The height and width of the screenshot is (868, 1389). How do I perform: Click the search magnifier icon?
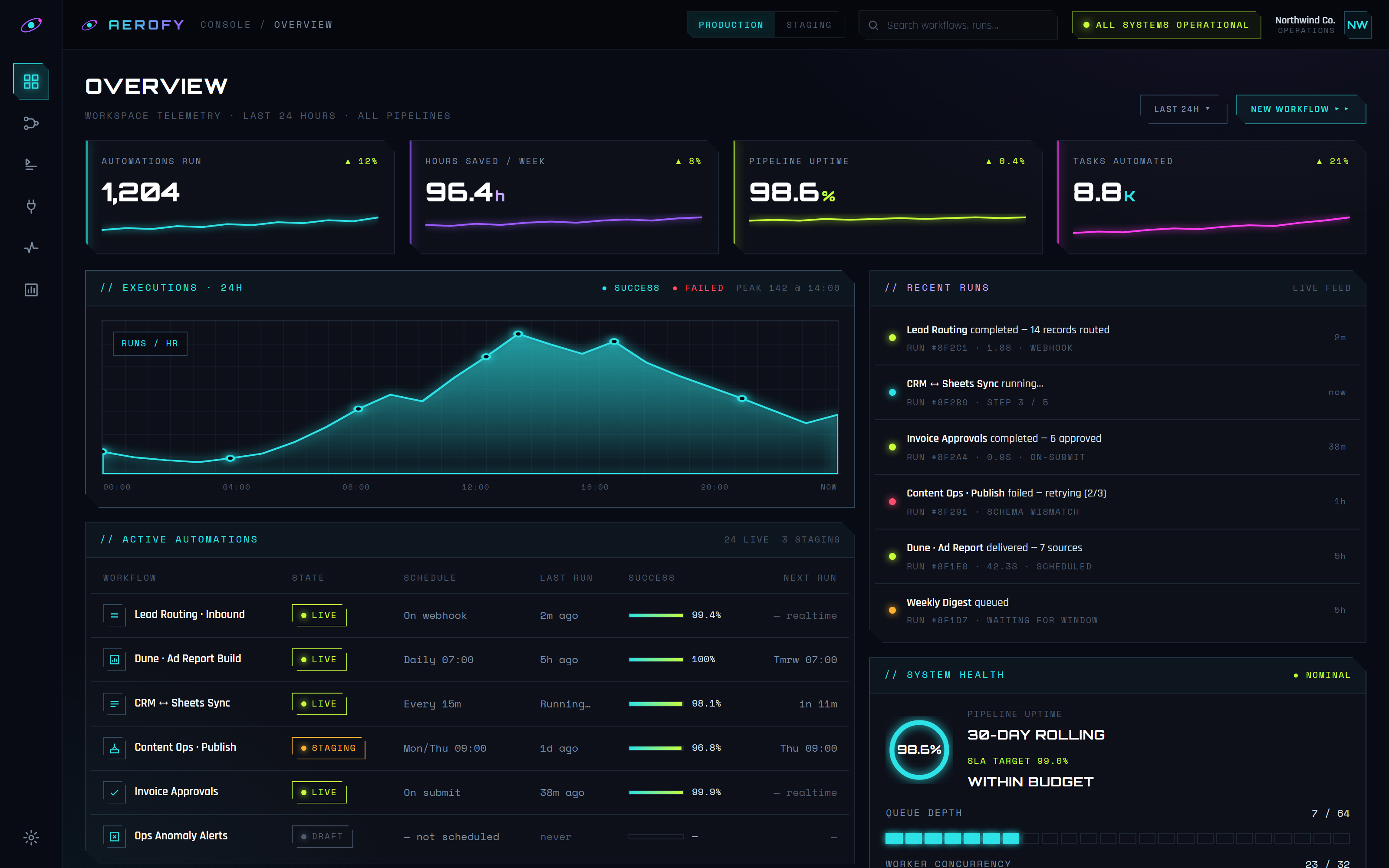point(873,25)
